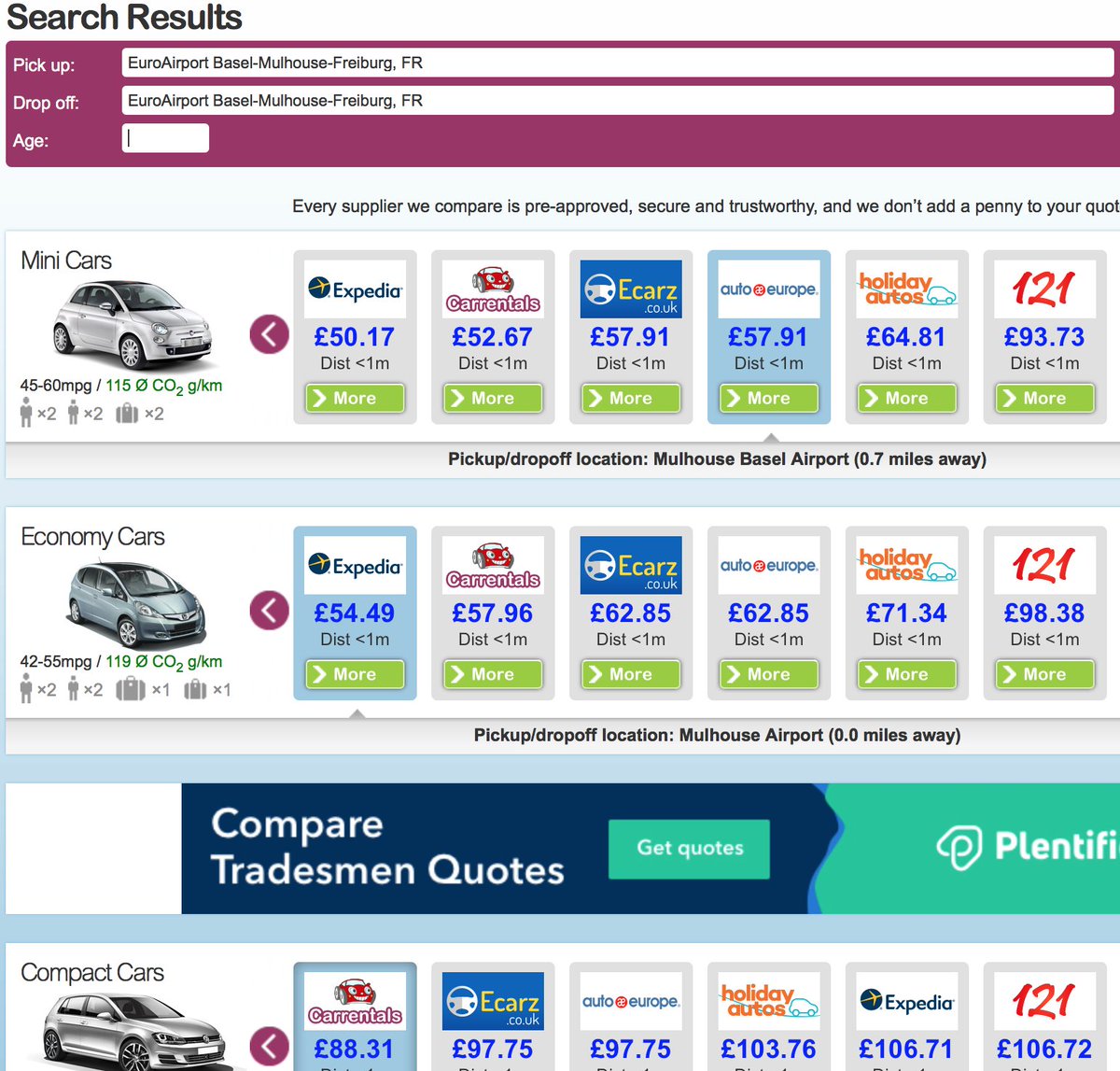
Task: Click the Ecarz.co.uk logo in Economy Cars row
Action: point(631,565)
